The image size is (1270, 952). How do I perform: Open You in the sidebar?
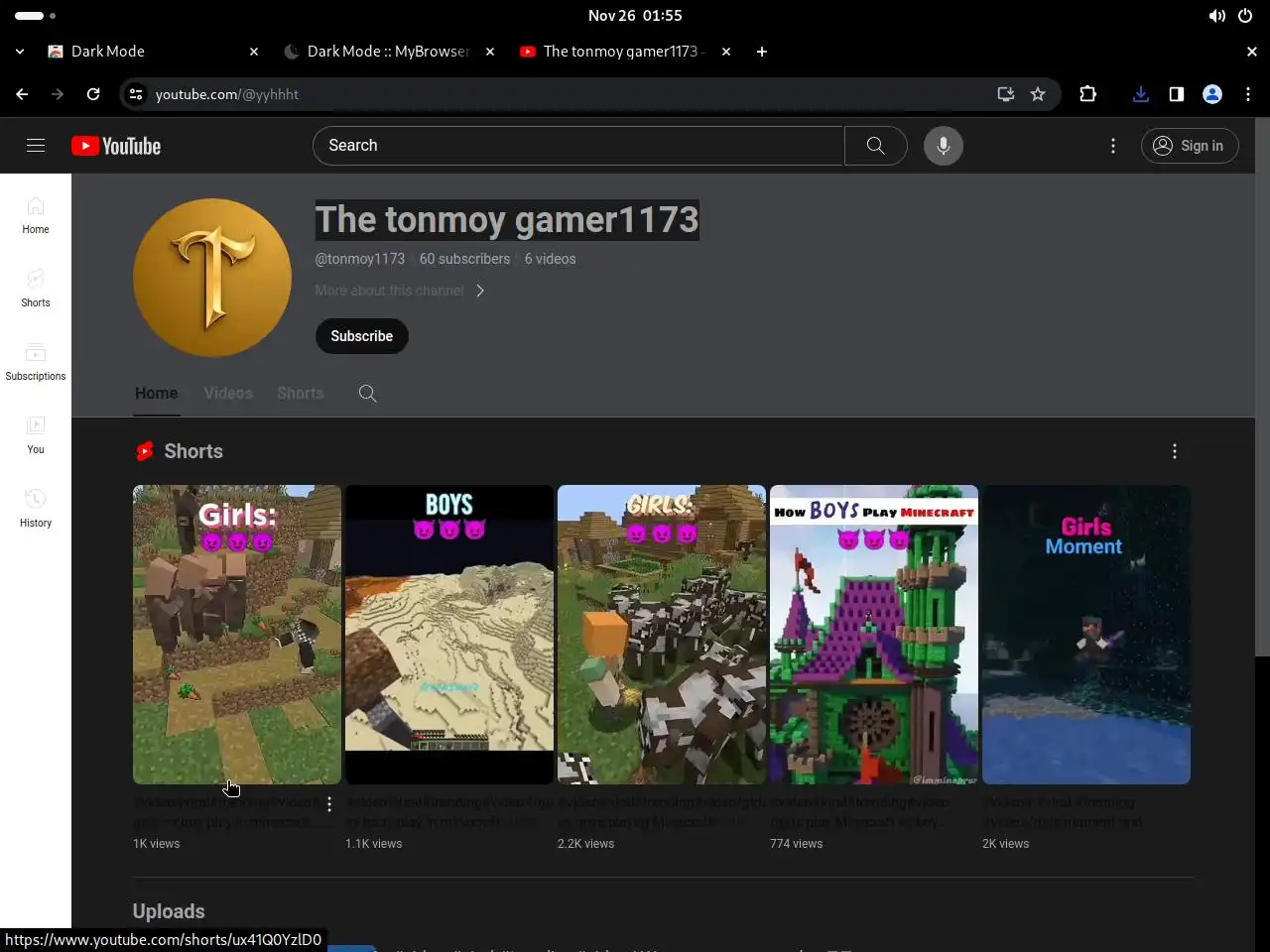pyautogui.click(x=36, y=435)
